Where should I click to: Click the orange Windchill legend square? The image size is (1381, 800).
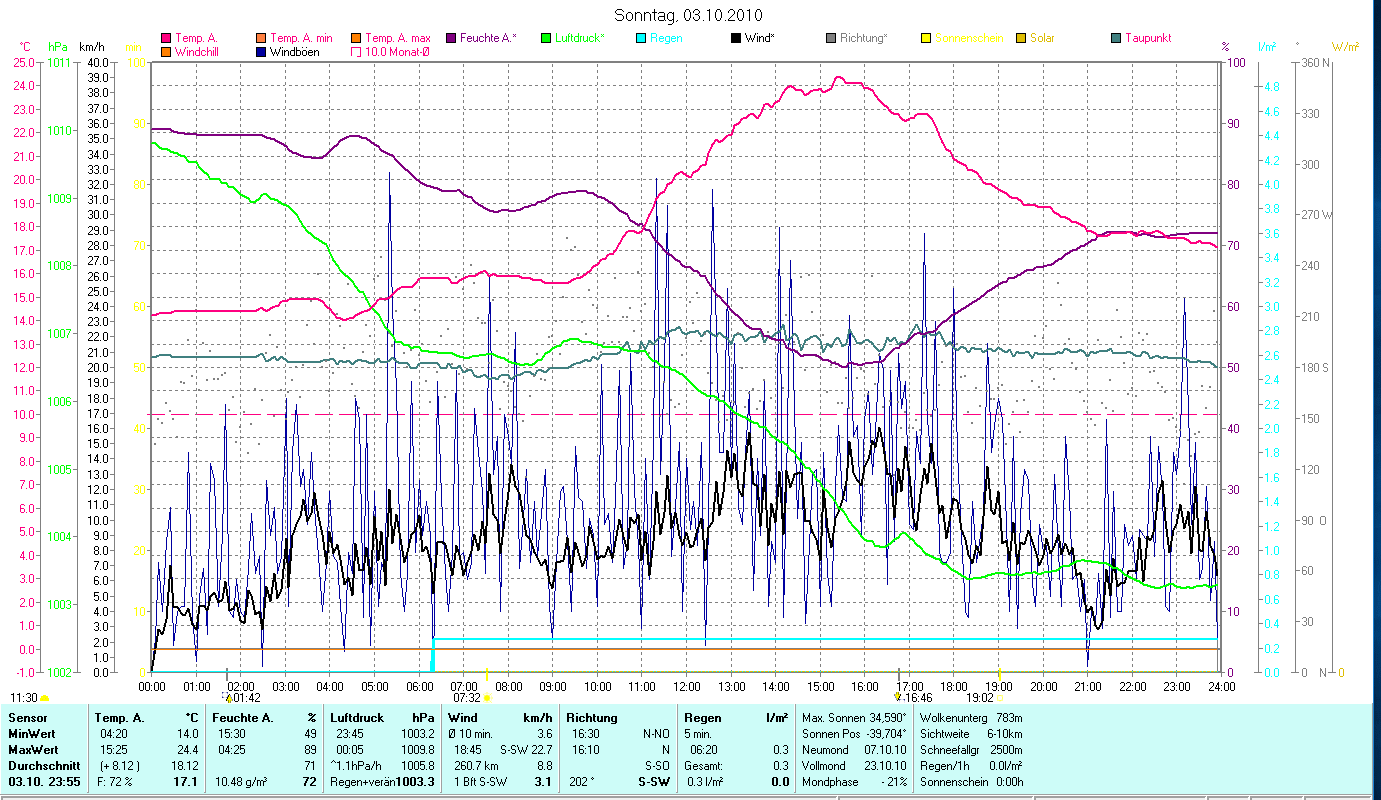[166, 52]
